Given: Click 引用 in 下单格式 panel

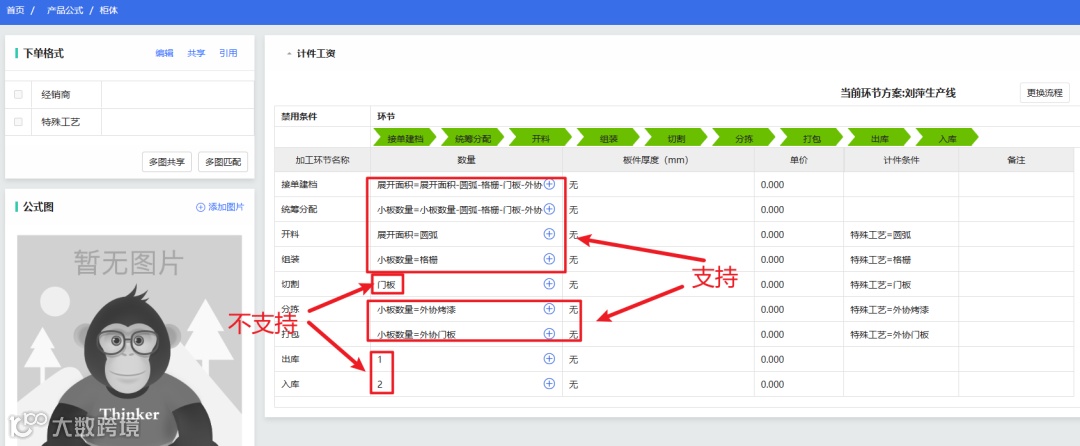Looking at the screenshot, I should (228, 53).
